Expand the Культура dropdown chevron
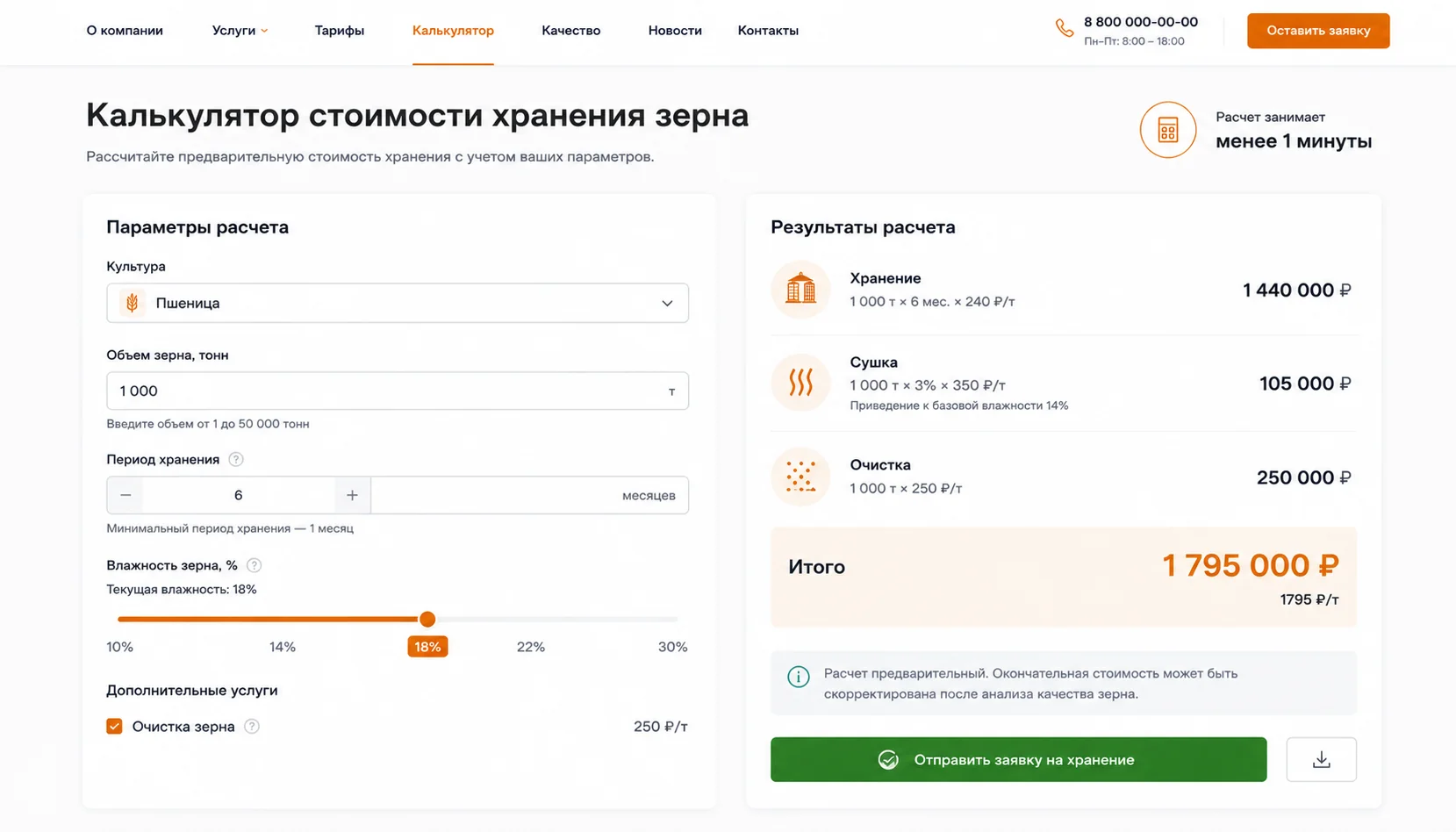 [667, 303]
